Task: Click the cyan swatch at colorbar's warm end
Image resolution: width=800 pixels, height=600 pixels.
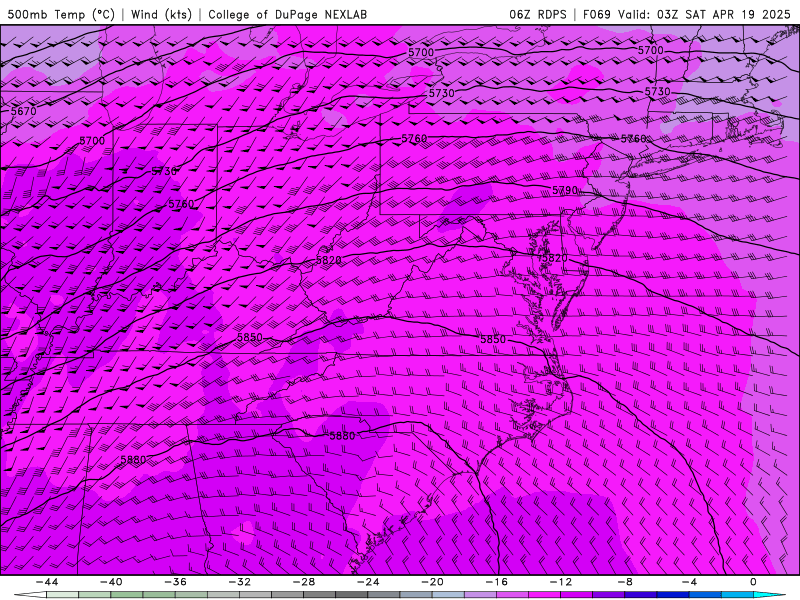Action: point(769,595)
